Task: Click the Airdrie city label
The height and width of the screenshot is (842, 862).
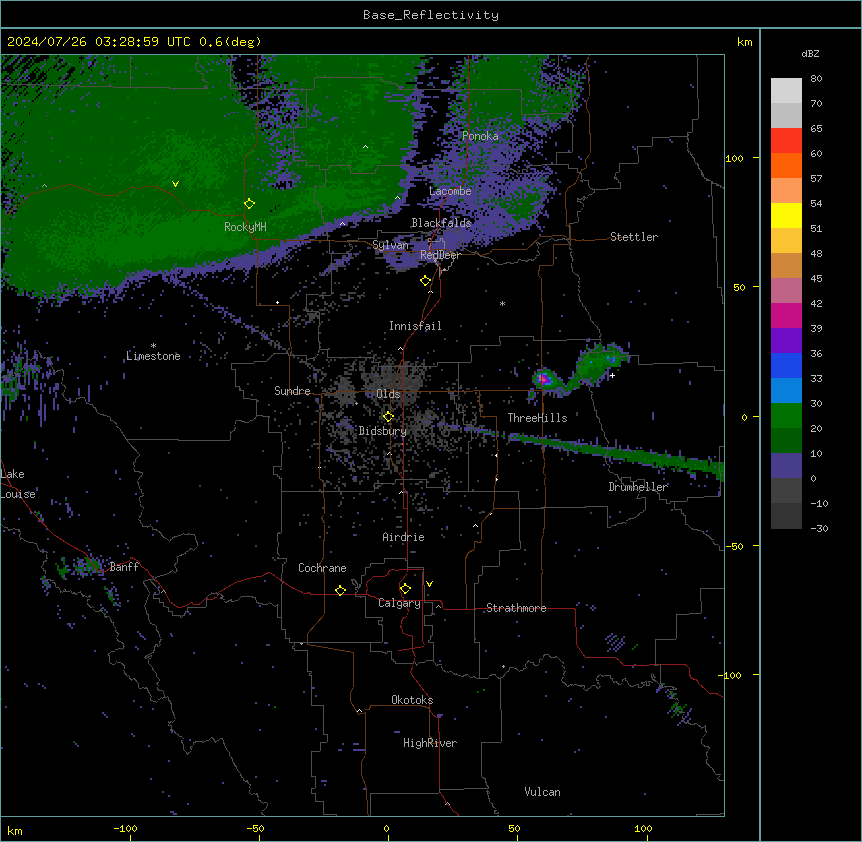Action: click(404, 537)
